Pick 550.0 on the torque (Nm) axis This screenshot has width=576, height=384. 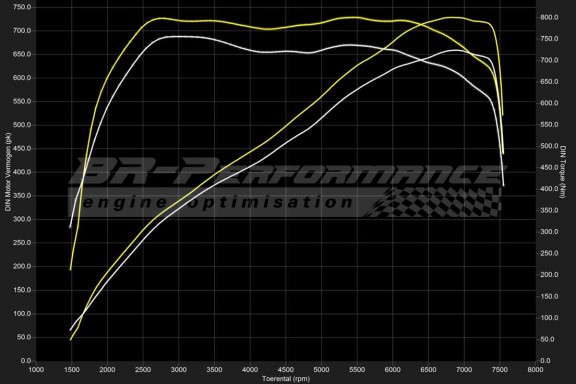pyautogui.click(x=549, y=125)
